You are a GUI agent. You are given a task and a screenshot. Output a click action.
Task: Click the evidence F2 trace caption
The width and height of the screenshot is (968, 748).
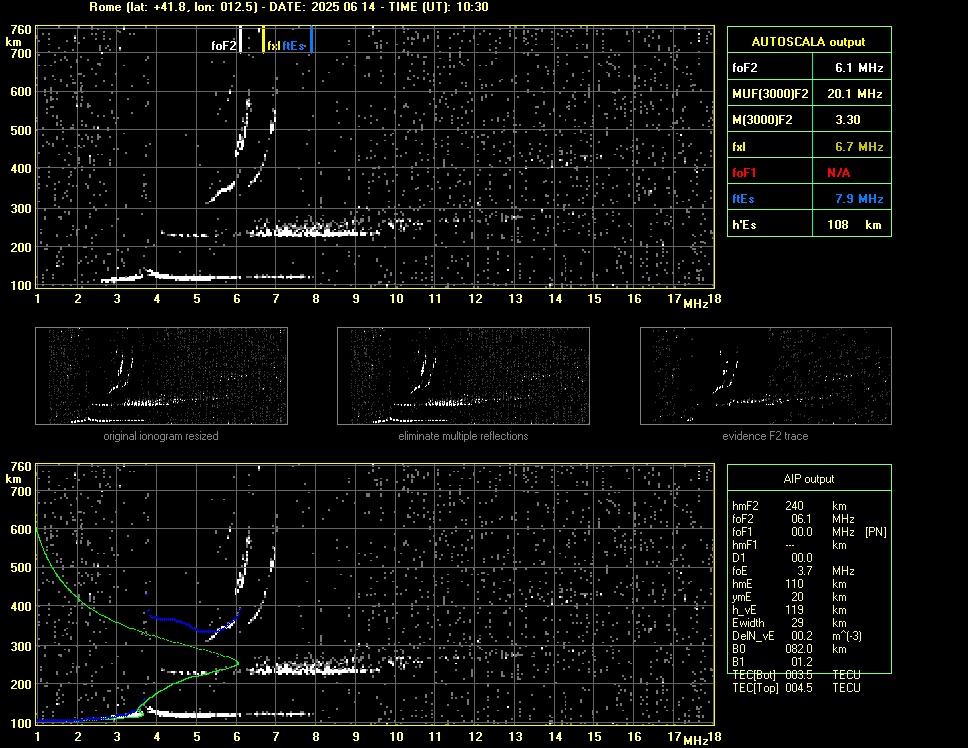pos(765,436)
